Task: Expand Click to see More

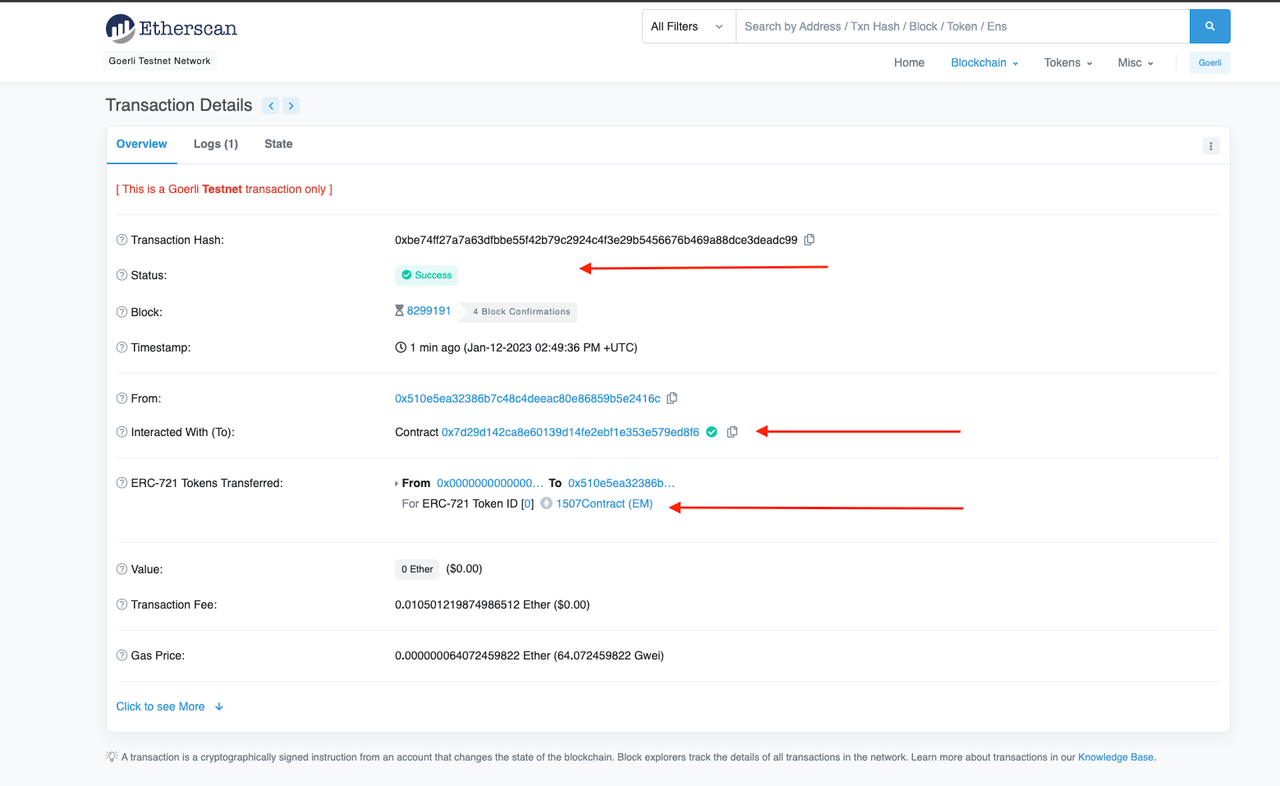Action: 169,706
